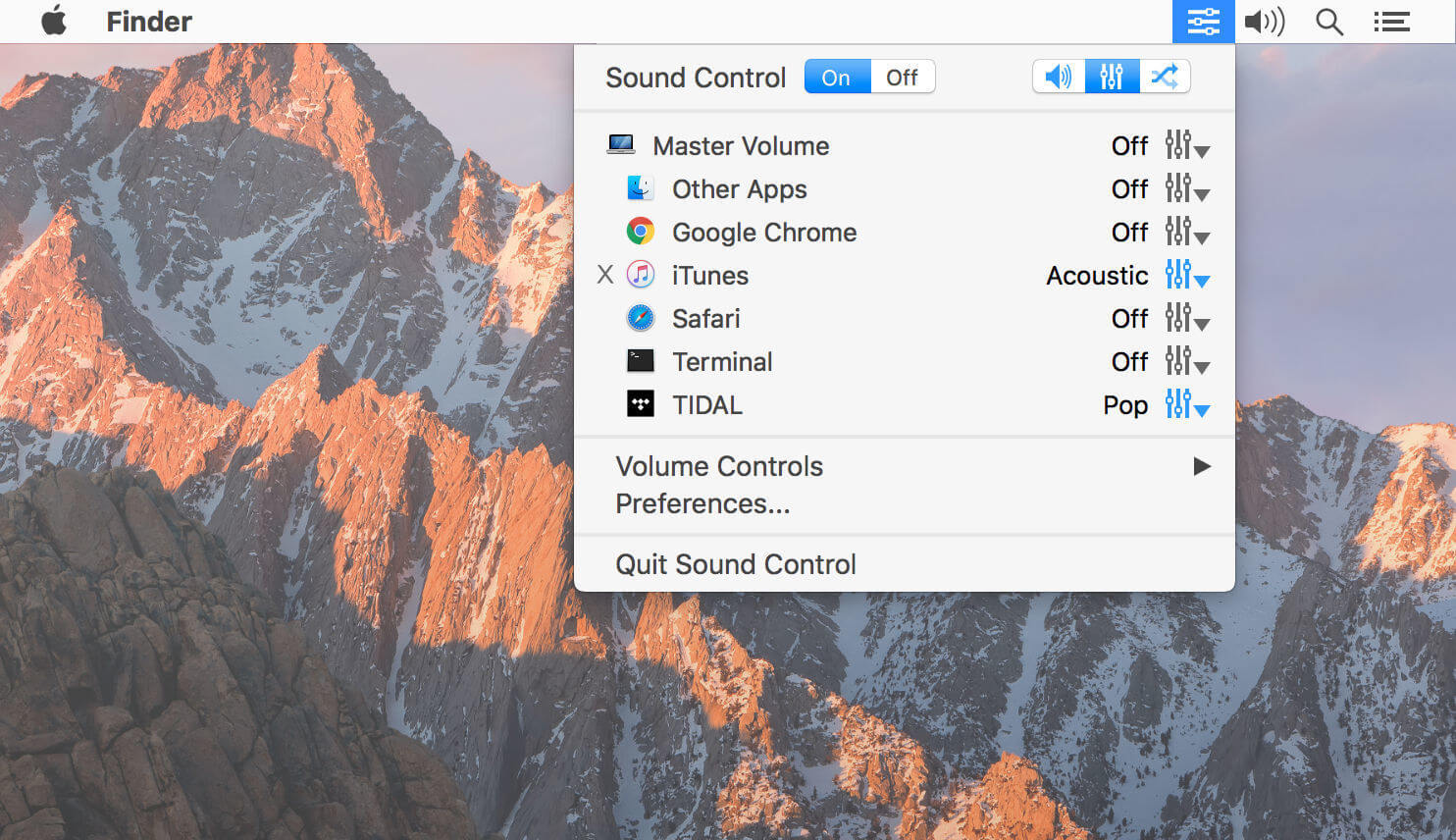Open iTunes Acoustic equalizer dropdown
Screen dimensions: 1456x840
pyautogui.click(x=1187, y=275)
